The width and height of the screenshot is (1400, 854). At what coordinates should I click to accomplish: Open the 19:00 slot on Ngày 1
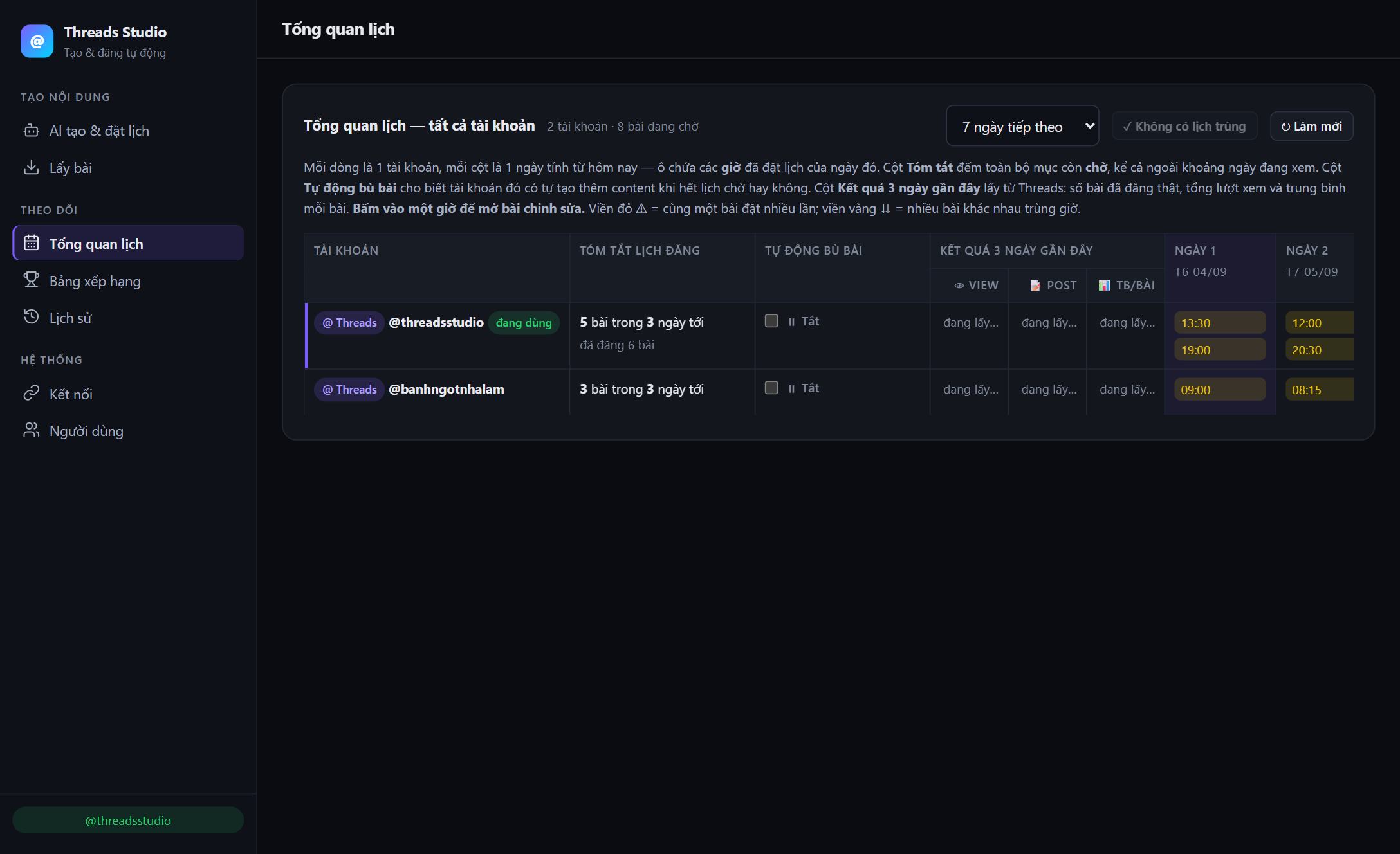1220,350
